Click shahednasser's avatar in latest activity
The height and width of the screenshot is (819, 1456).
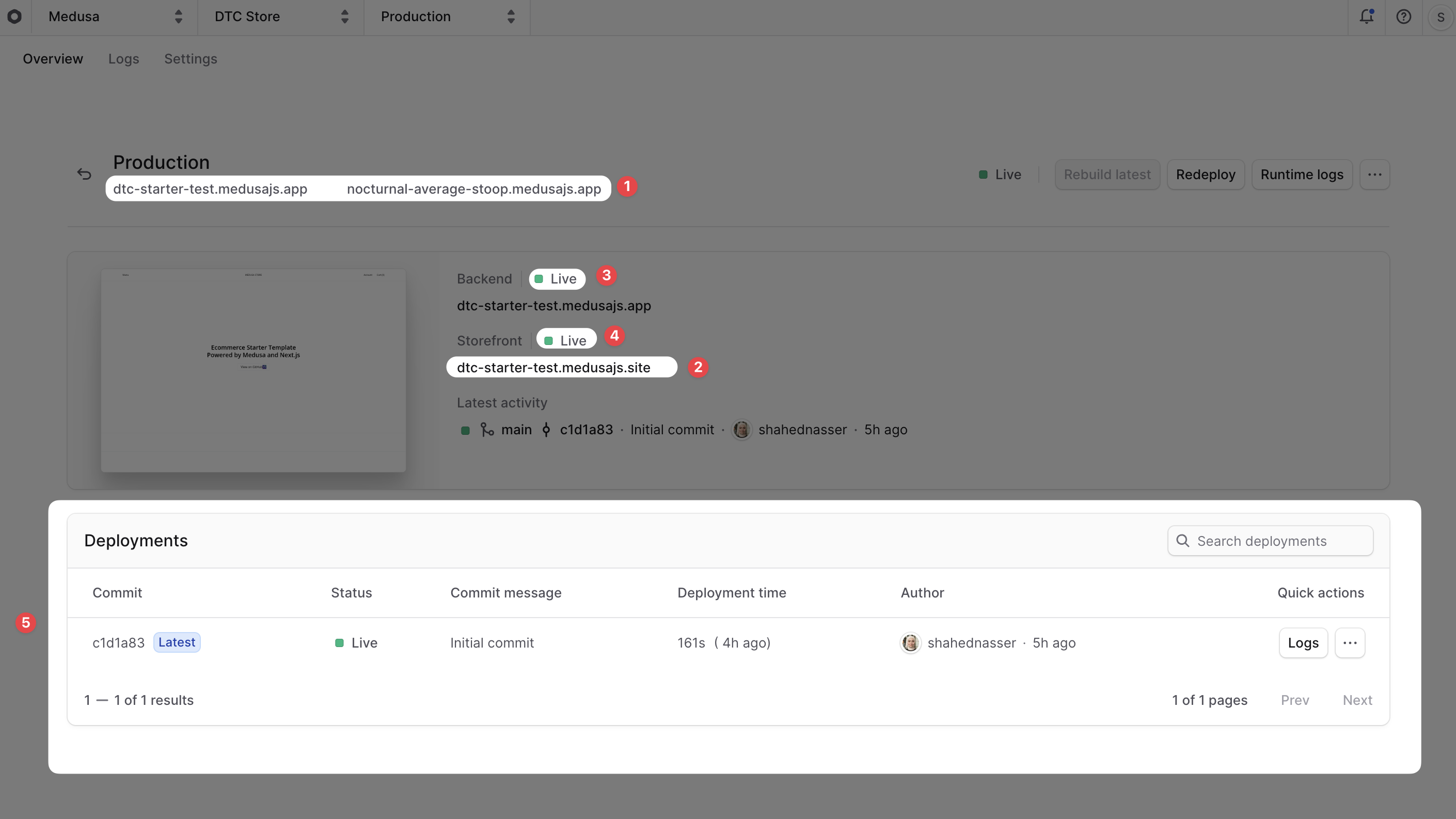click(741, 430)
